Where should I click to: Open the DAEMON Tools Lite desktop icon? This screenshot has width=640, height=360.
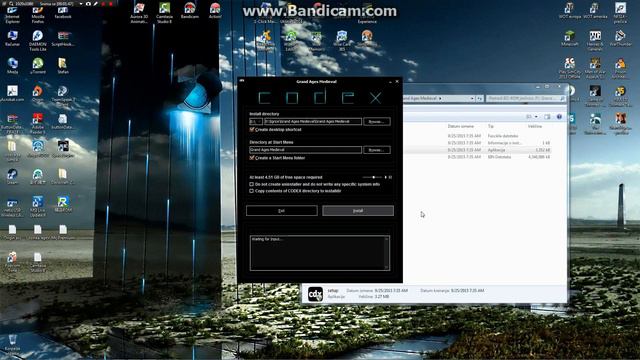38,41
